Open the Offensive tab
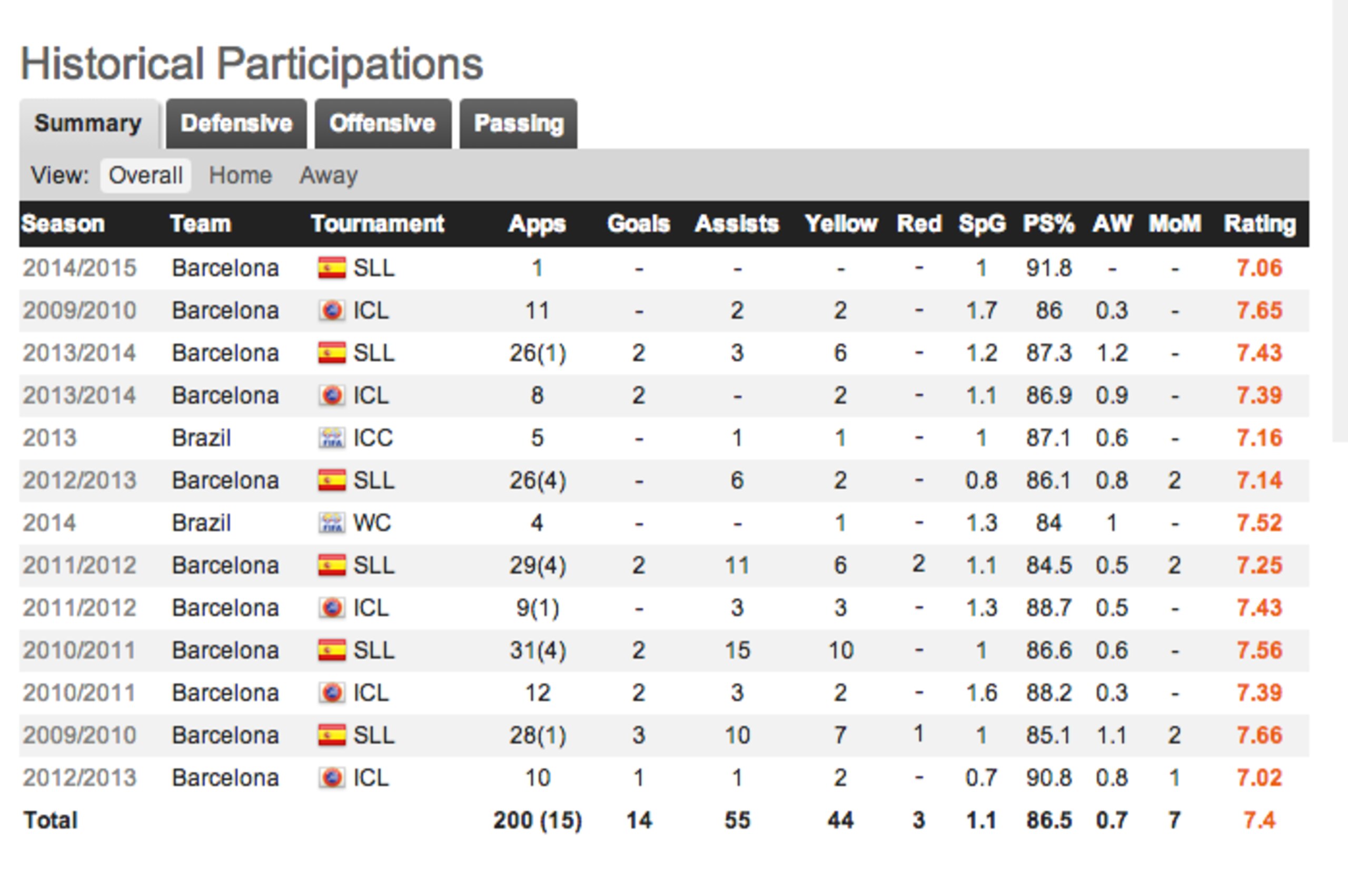Image resolution: width=1348 pixels, height=896 pixels. 382,123
